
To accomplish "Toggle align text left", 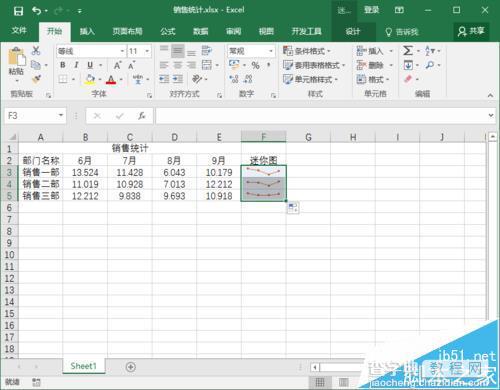I will (x=164, y=65).
